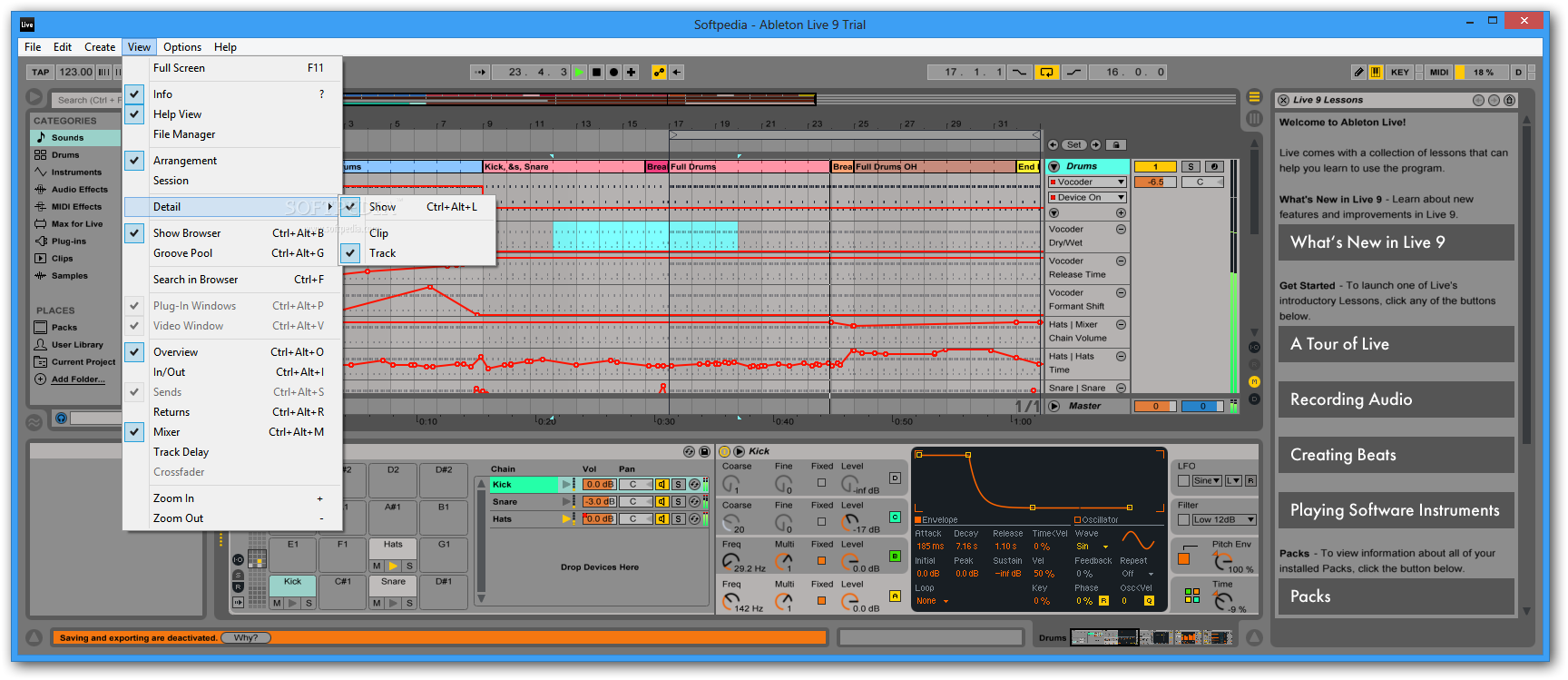Click the Why? button in status bar
The image size is (1568, 680).
pyautogui.click(x=246, y=637)
